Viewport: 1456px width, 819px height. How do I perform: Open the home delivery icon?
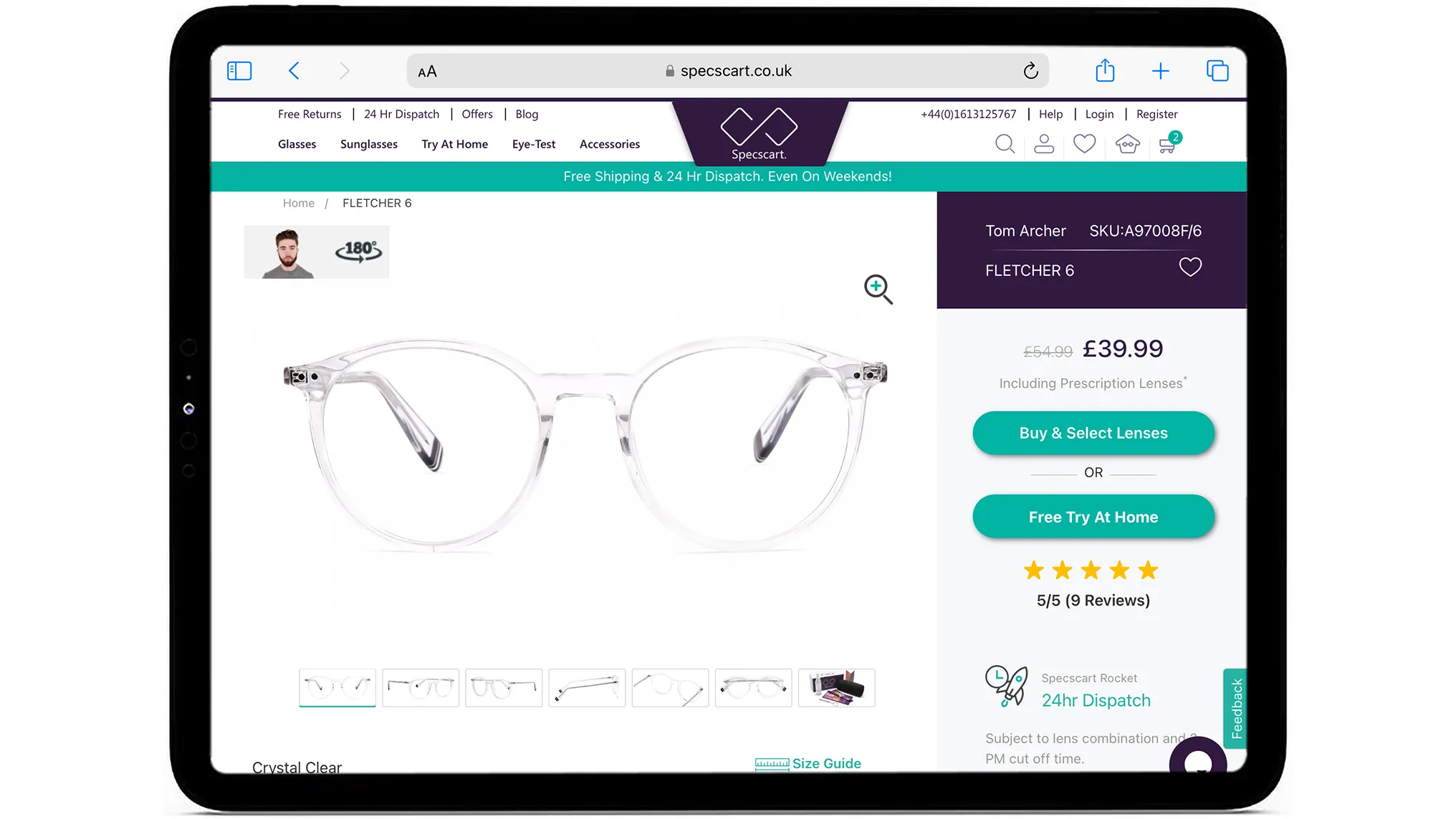[1127, 144]
